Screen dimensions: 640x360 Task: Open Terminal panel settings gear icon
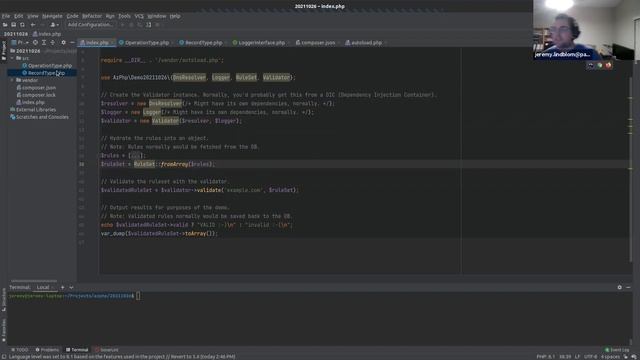coord(620,287)
